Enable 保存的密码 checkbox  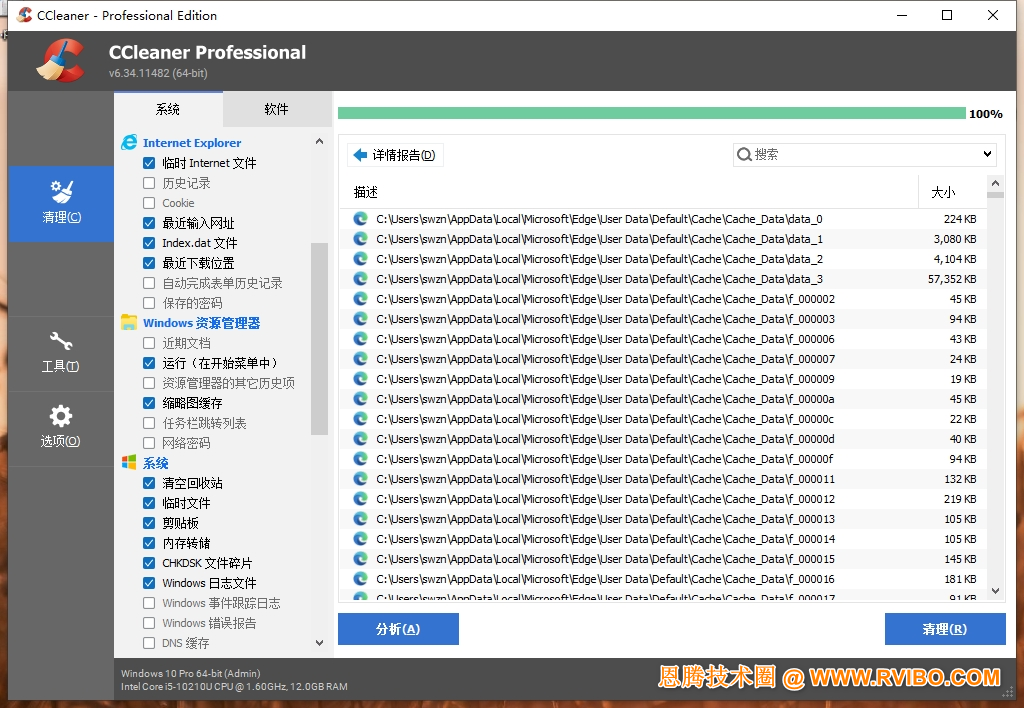(149, 303)
